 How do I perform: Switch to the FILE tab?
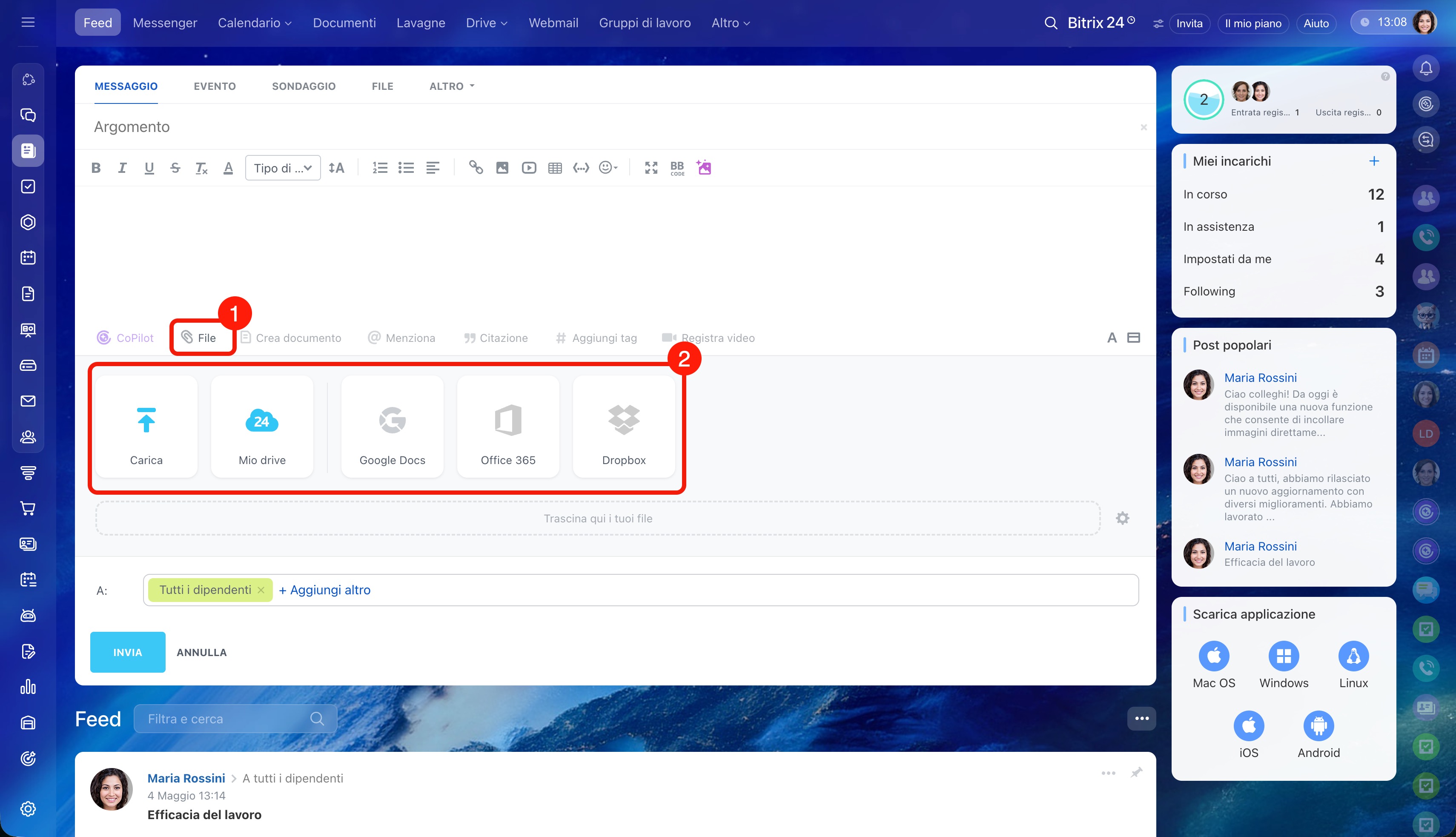tap(382, 86)
